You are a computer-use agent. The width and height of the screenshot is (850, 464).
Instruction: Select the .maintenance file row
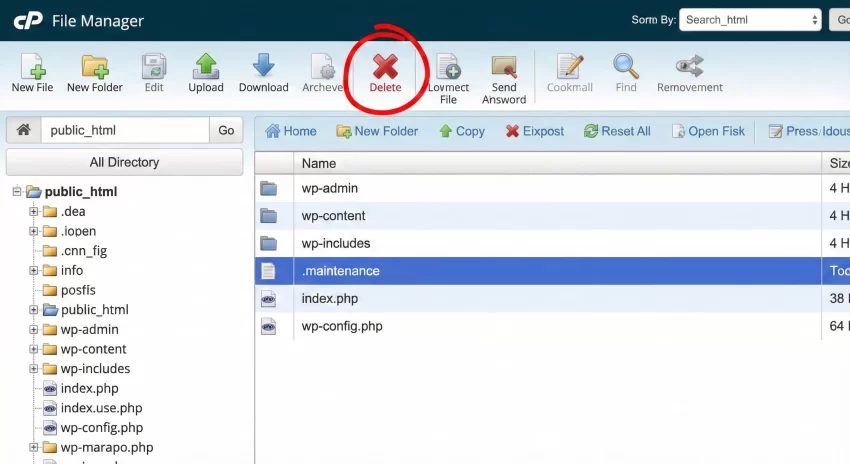552,271
